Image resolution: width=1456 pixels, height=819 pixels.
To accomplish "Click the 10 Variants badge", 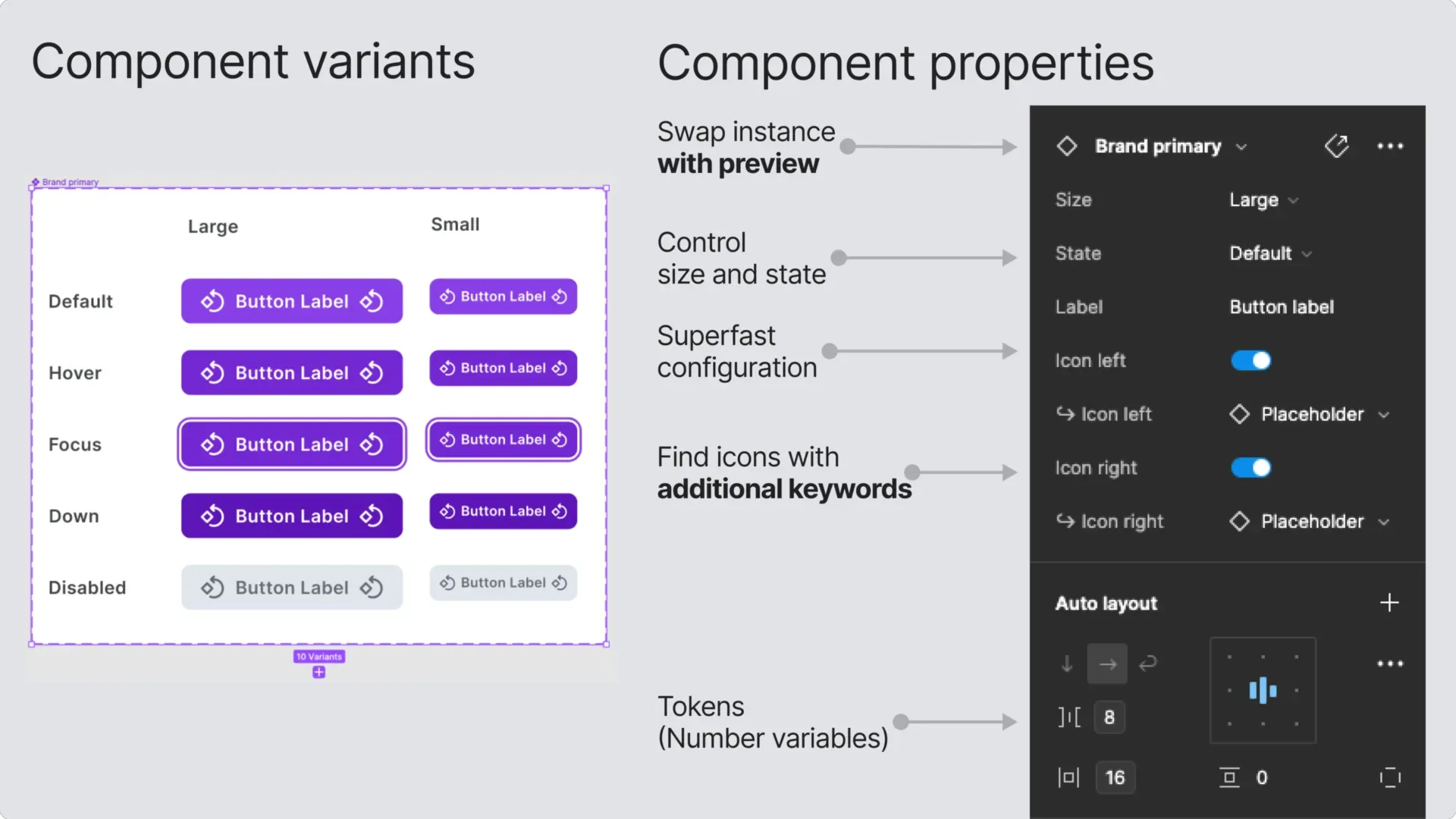I will click(319, 657).
